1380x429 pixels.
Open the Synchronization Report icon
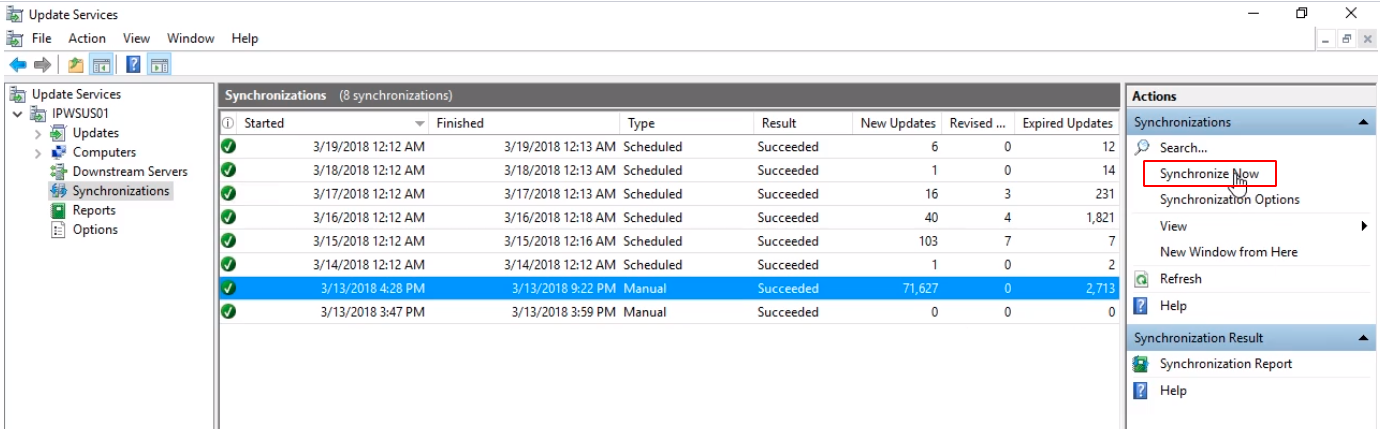(x=1141, y=364)
